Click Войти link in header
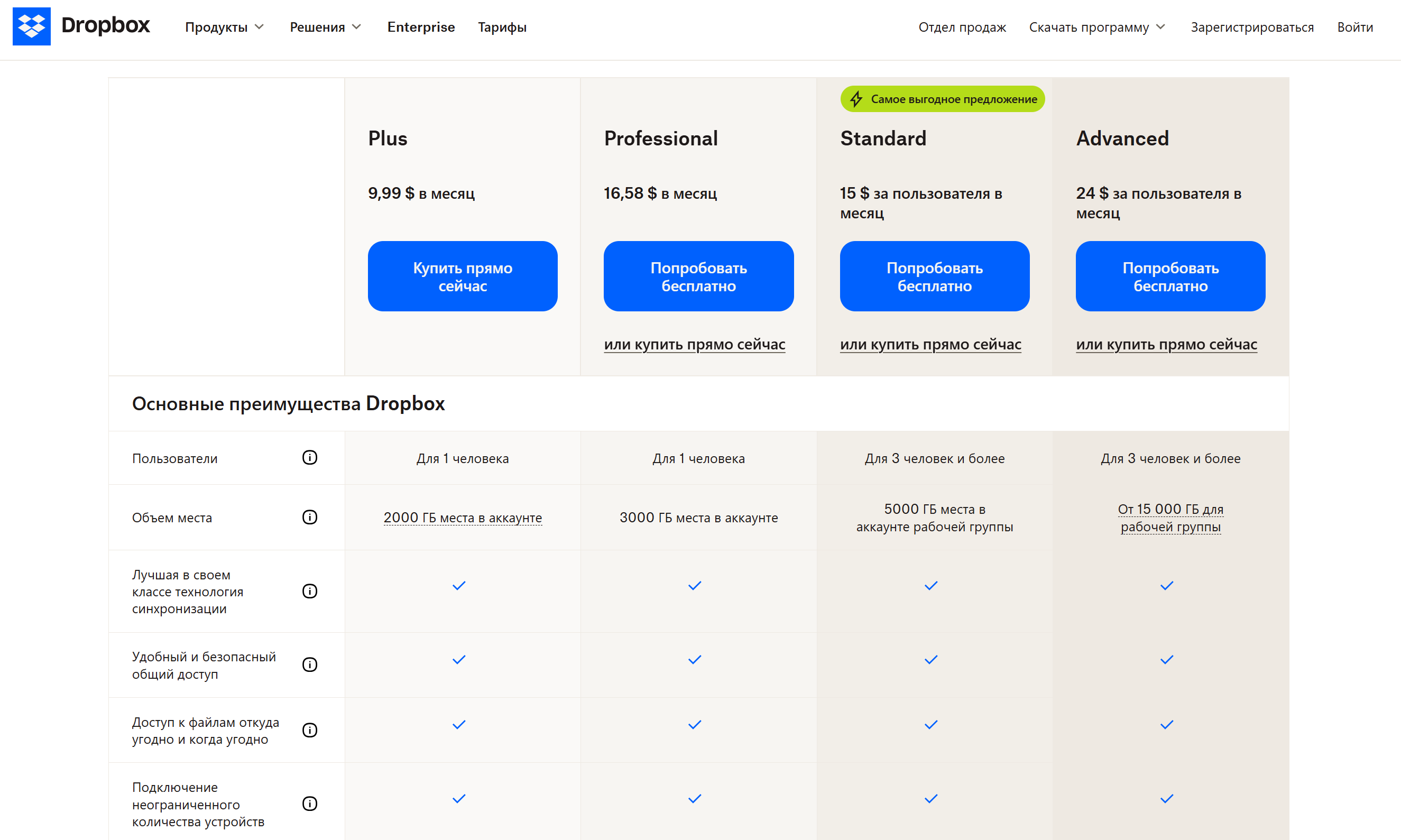 click(x=1354, y=27)
